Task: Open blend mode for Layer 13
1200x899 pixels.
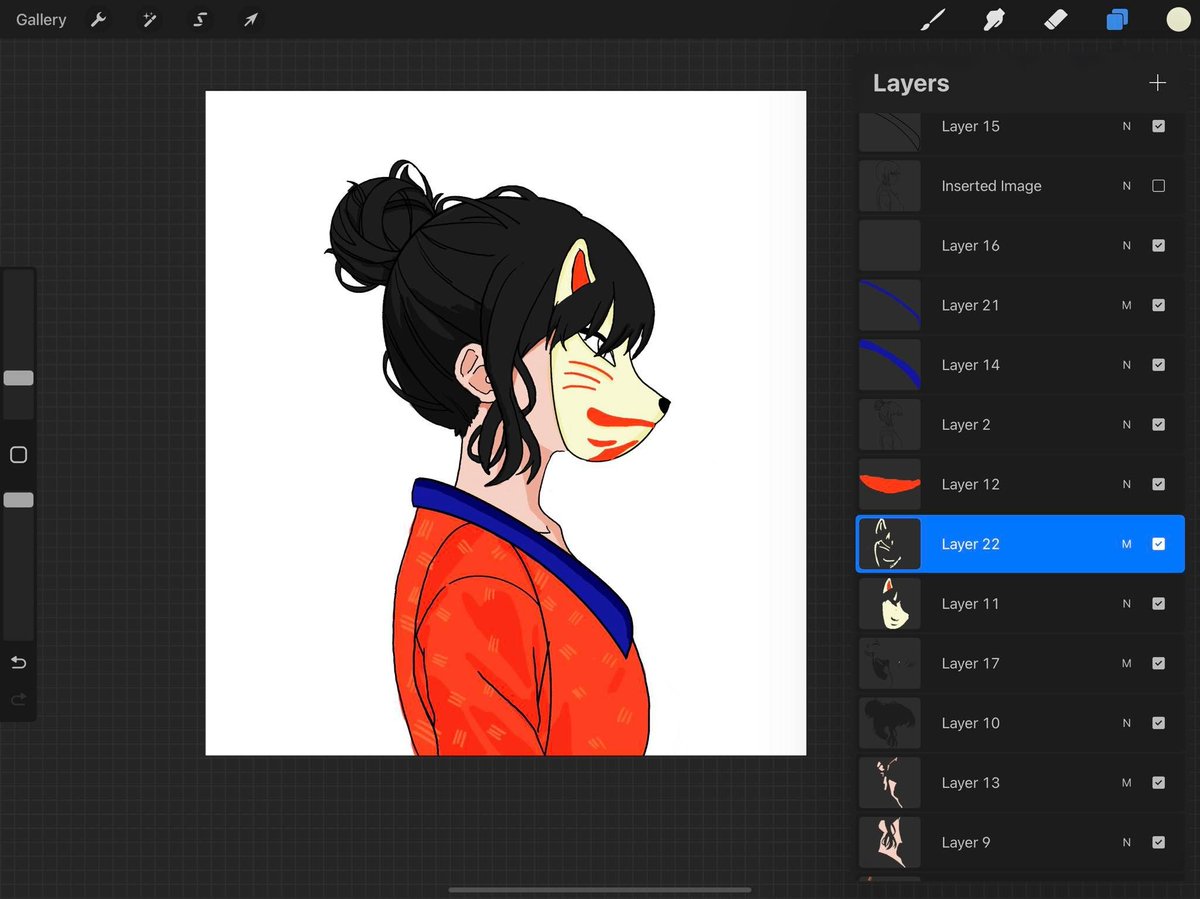Action: (1127, 783)
